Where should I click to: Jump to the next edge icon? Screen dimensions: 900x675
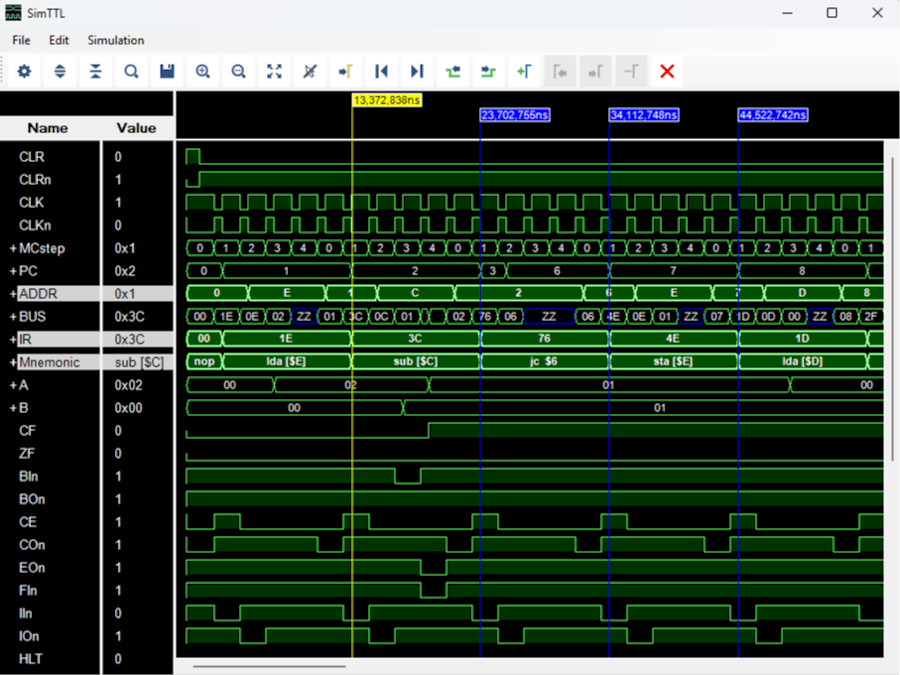[x=417, y=72]
